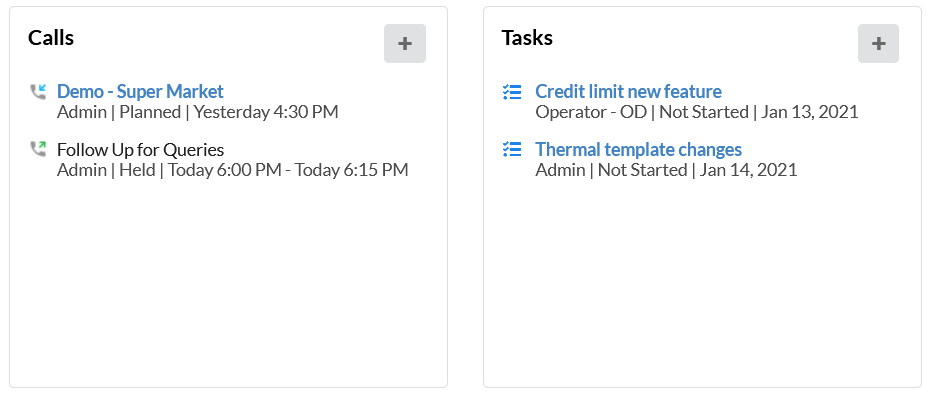The width and height of the screenshot is (933, 399).
Task: Click the Planned status of Demo call
Action: tap(150, 112)
